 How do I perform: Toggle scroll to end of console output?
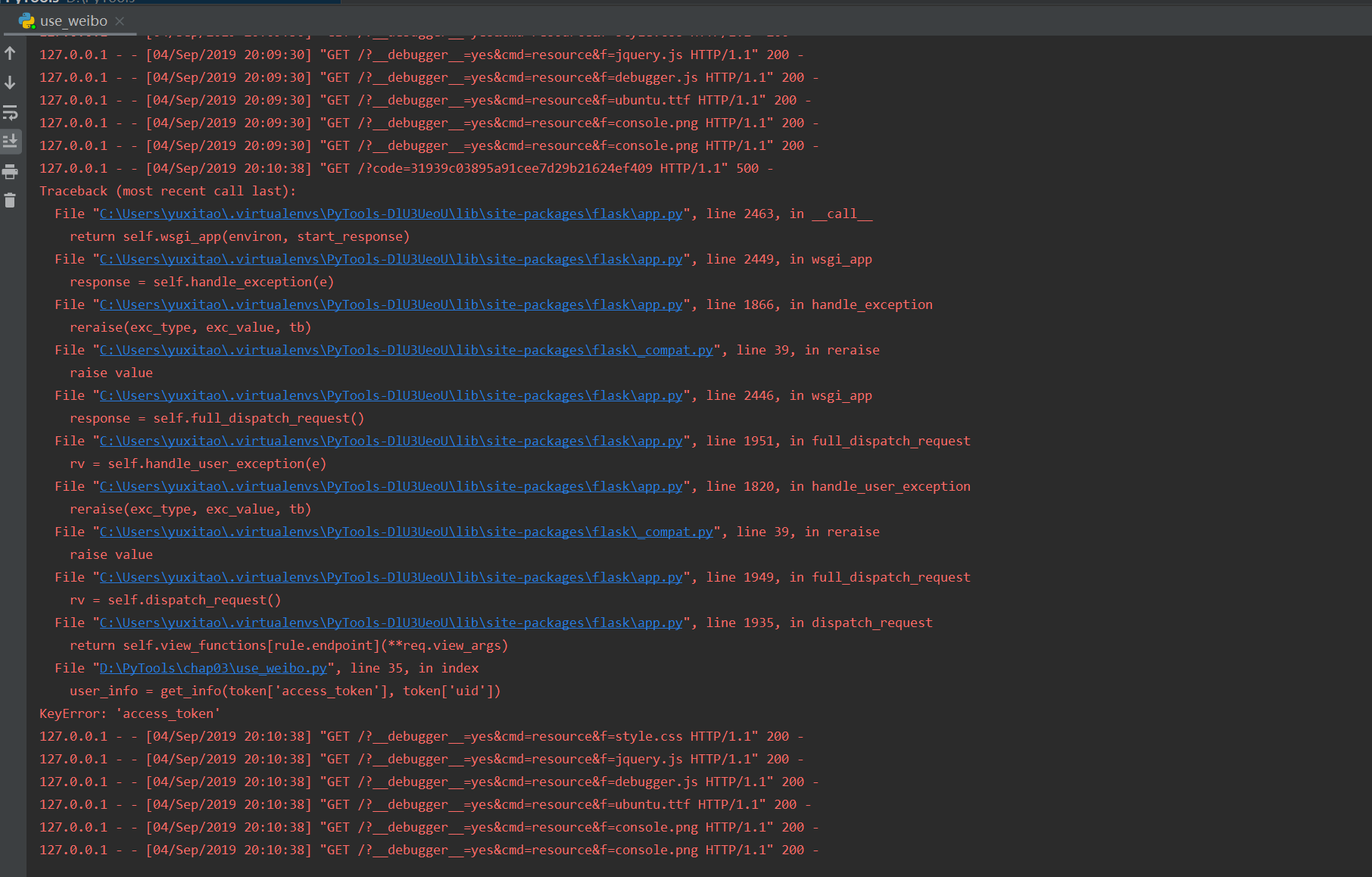click(x=10, y=142)
